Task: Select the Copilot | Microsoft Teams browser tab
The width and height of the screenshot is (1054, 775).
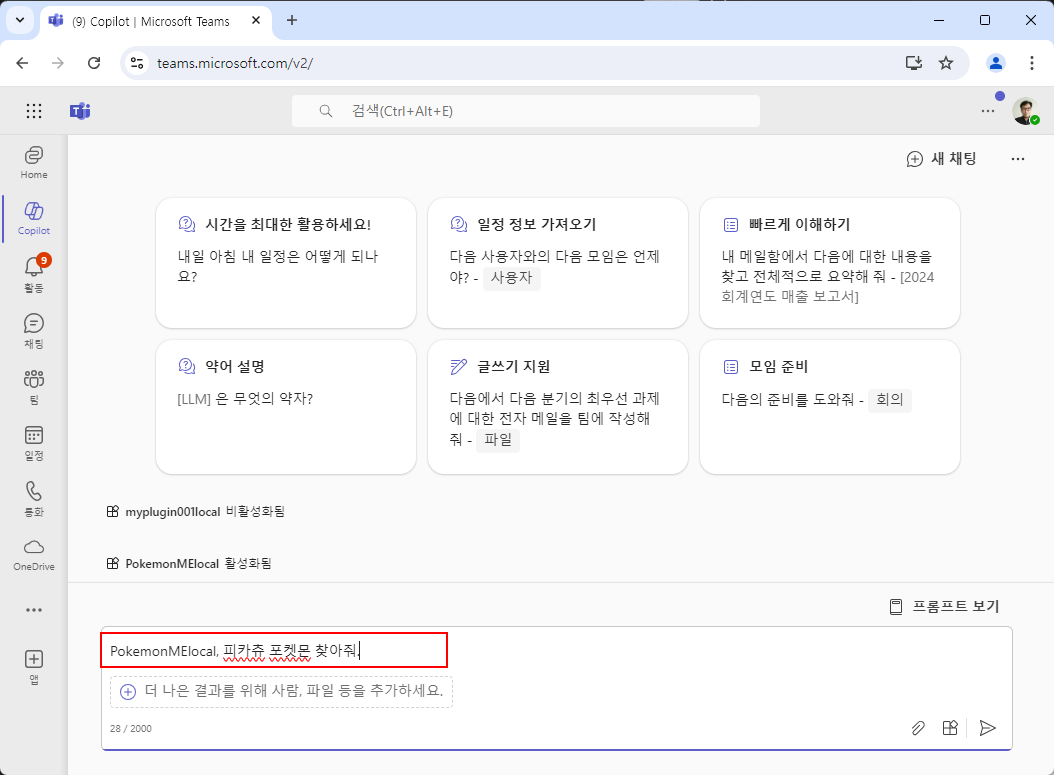Action: point(156,21)
